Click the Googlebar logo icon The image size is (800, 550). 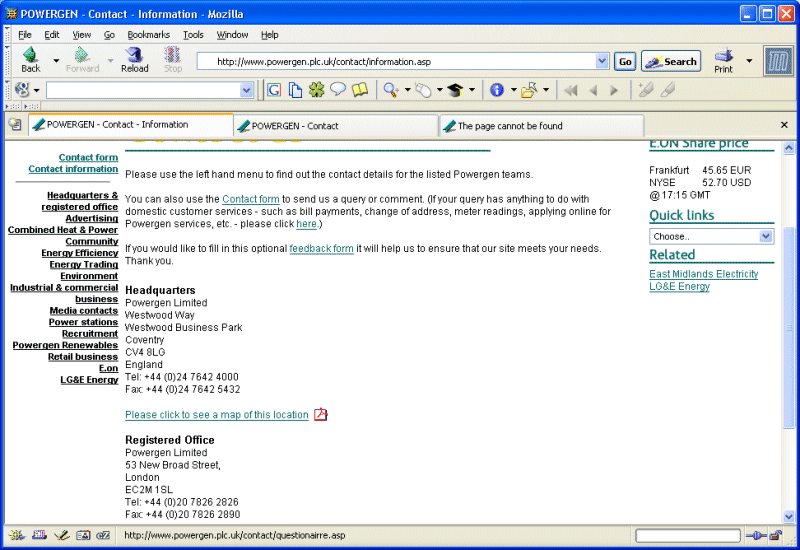click(22, 90)
